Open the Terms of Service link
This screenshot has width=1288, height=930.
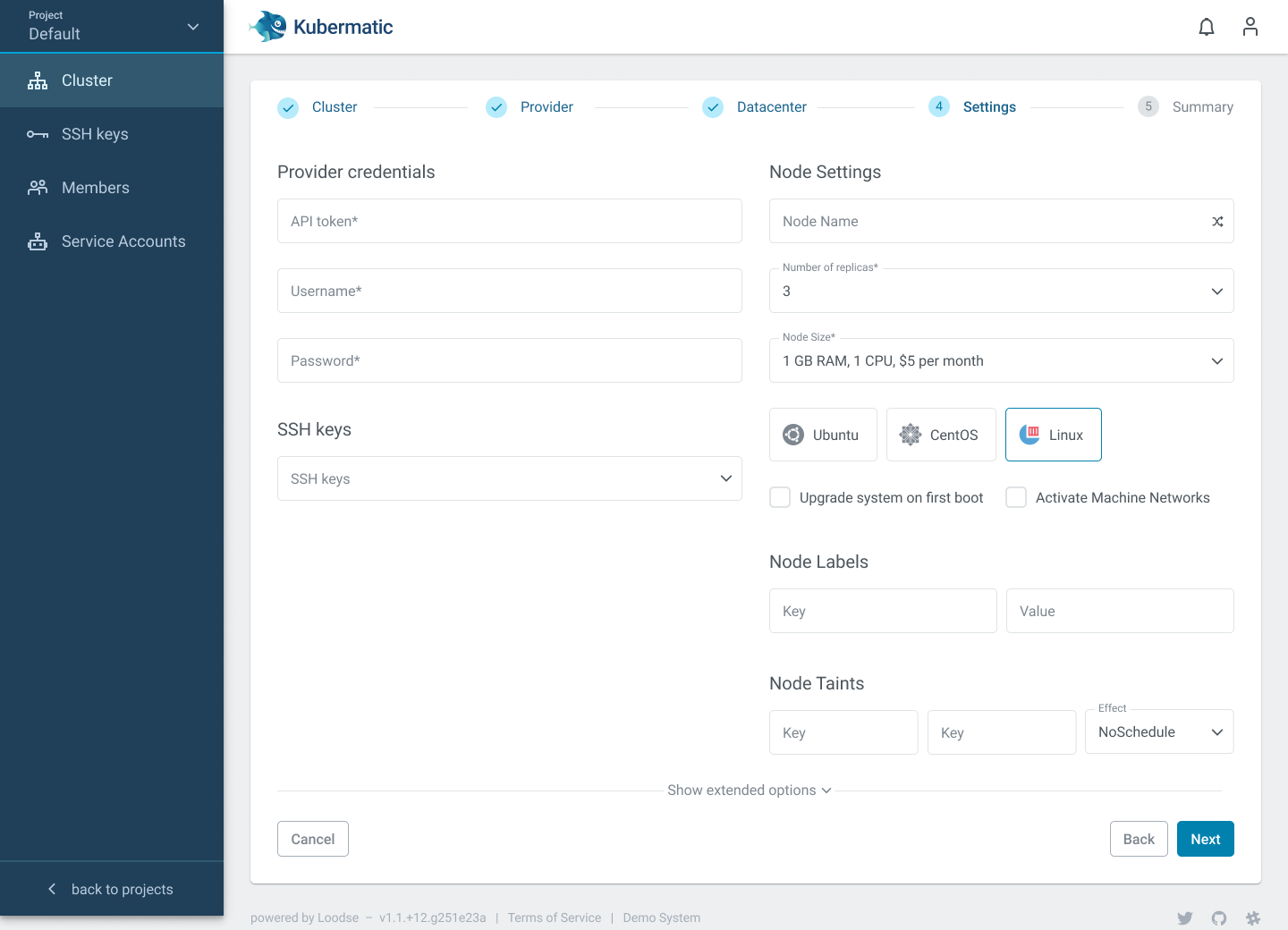(x=555, y=917)
